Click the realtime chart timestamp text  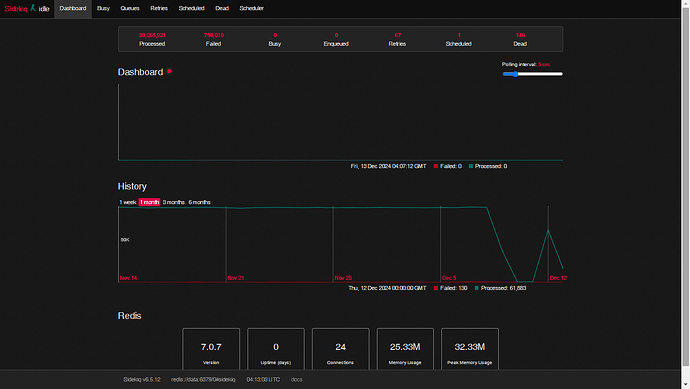pyautogui.click(x=389, y=166)
